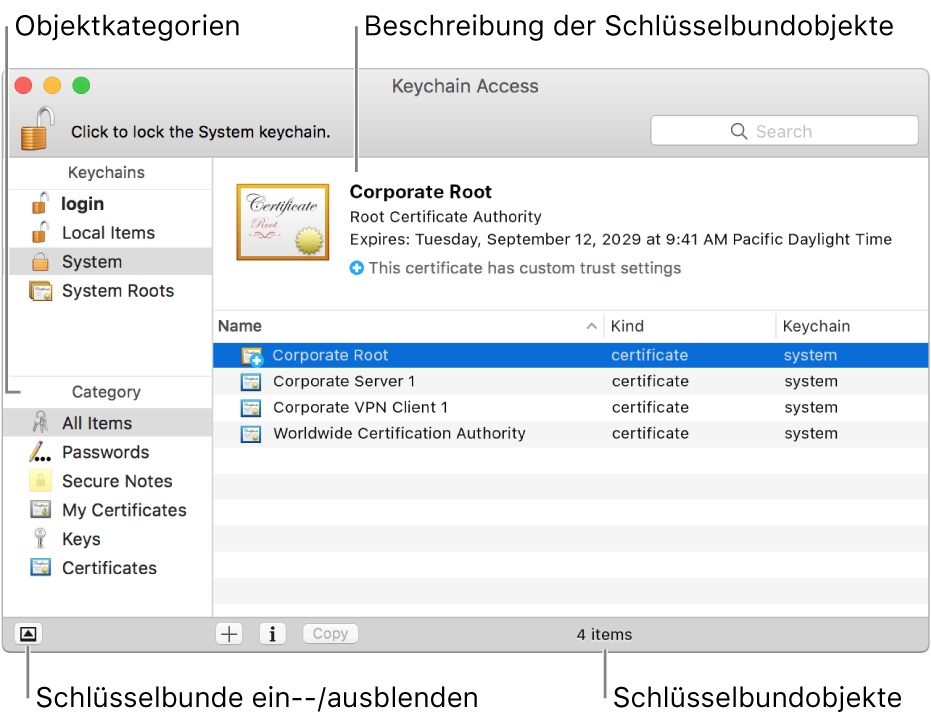The image size is (931, 721).
Task: Click the My Certificates icon
Action: pos(40,510)
